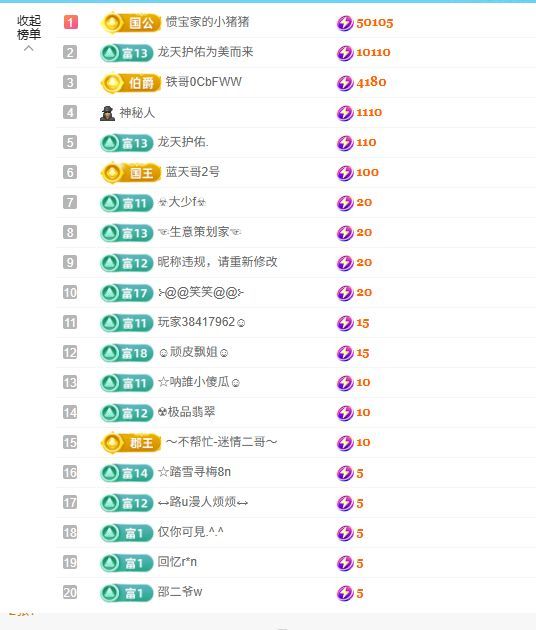Click the 国公 gold badge at rank 1
The image size is (536, 630).
click(131, 22)
